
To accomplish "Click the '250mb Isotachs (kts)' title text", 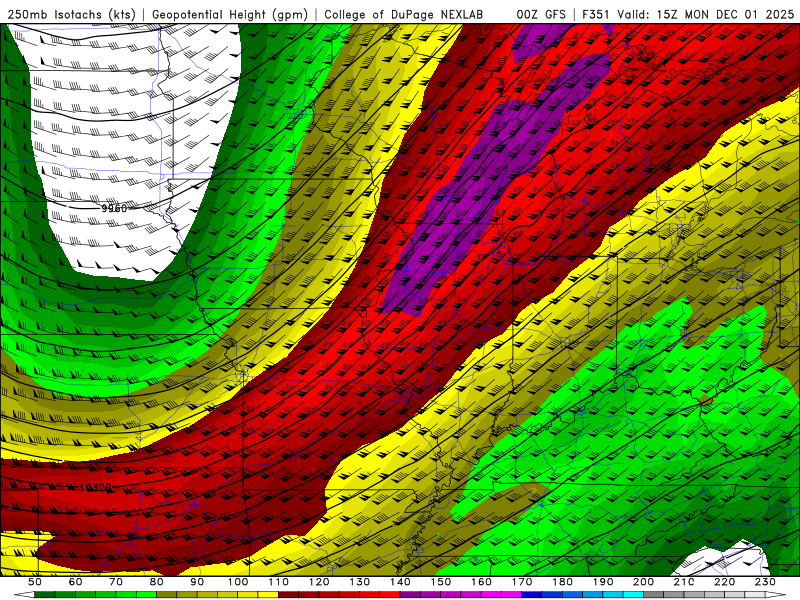I will click(71, 14).
